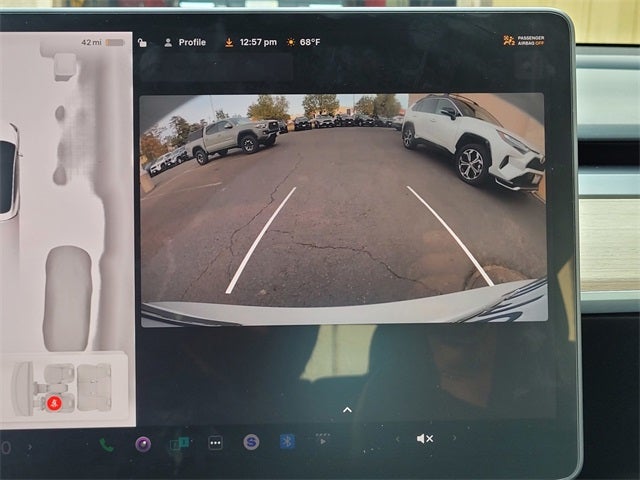Open the media player icon

[323, 440]
